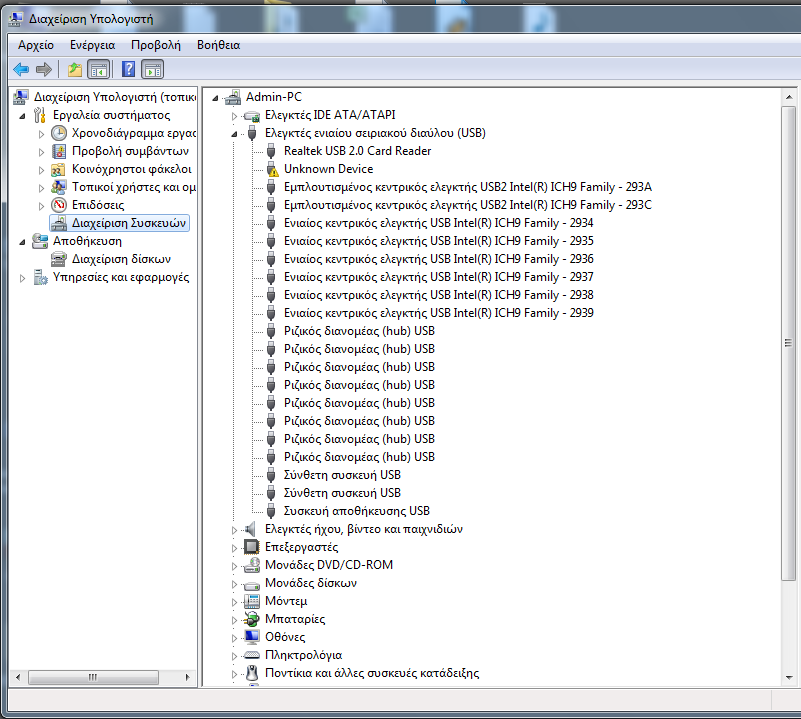The width and height of the screenshot is (801, 719).
Task: Select the Επιδόσεις performance icon
Action: point(59,205)
